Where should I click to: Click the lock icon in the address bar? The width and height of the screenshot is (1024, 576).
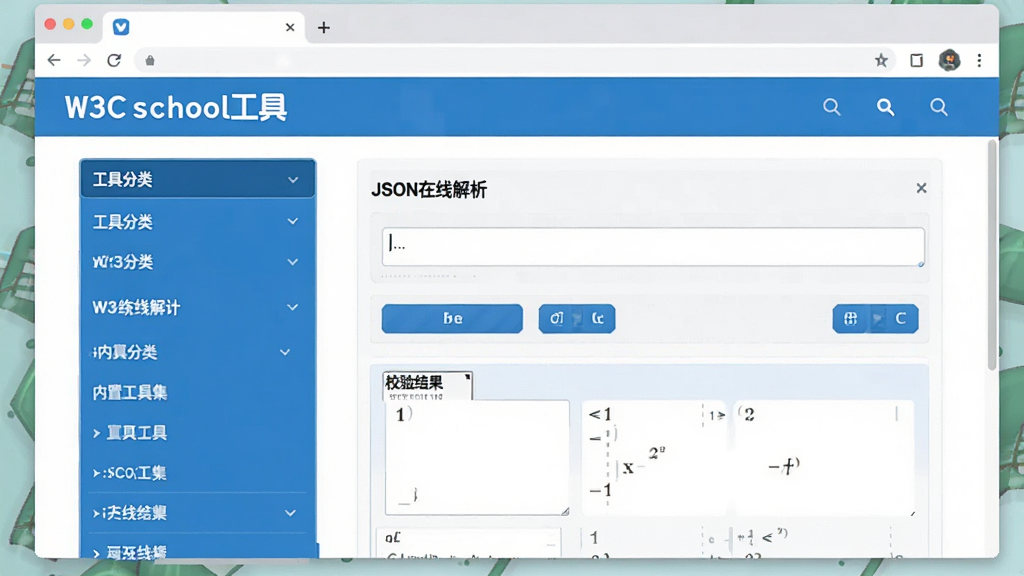pos(150,61)
